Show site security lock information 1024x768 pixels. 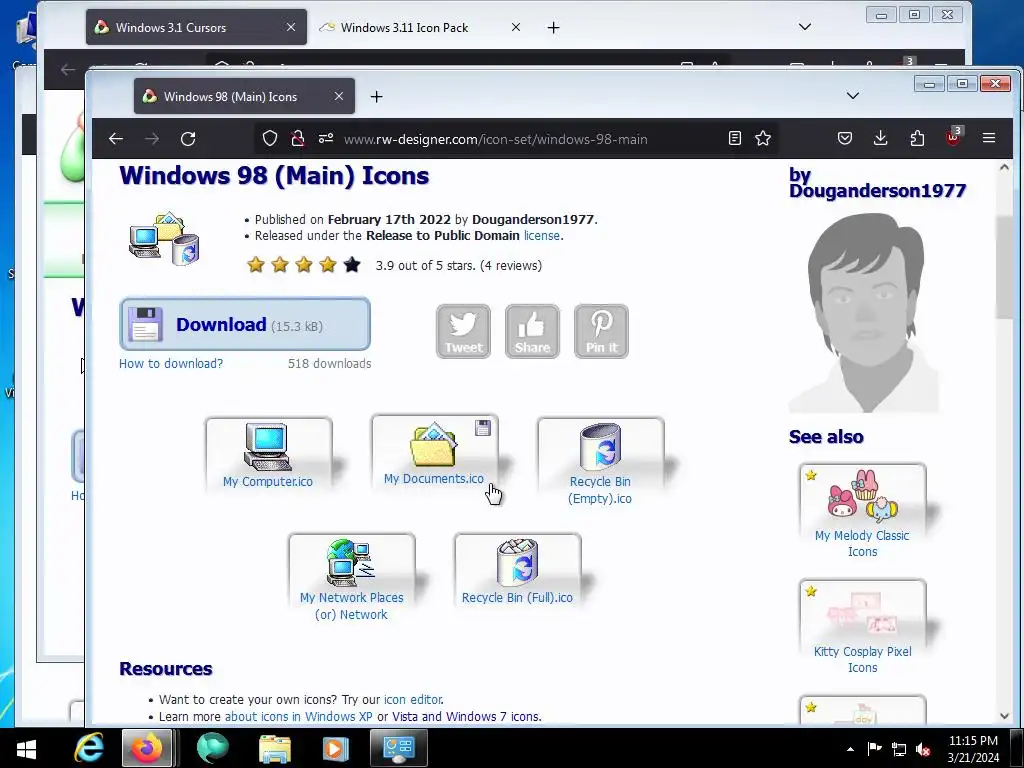point(298,138)
